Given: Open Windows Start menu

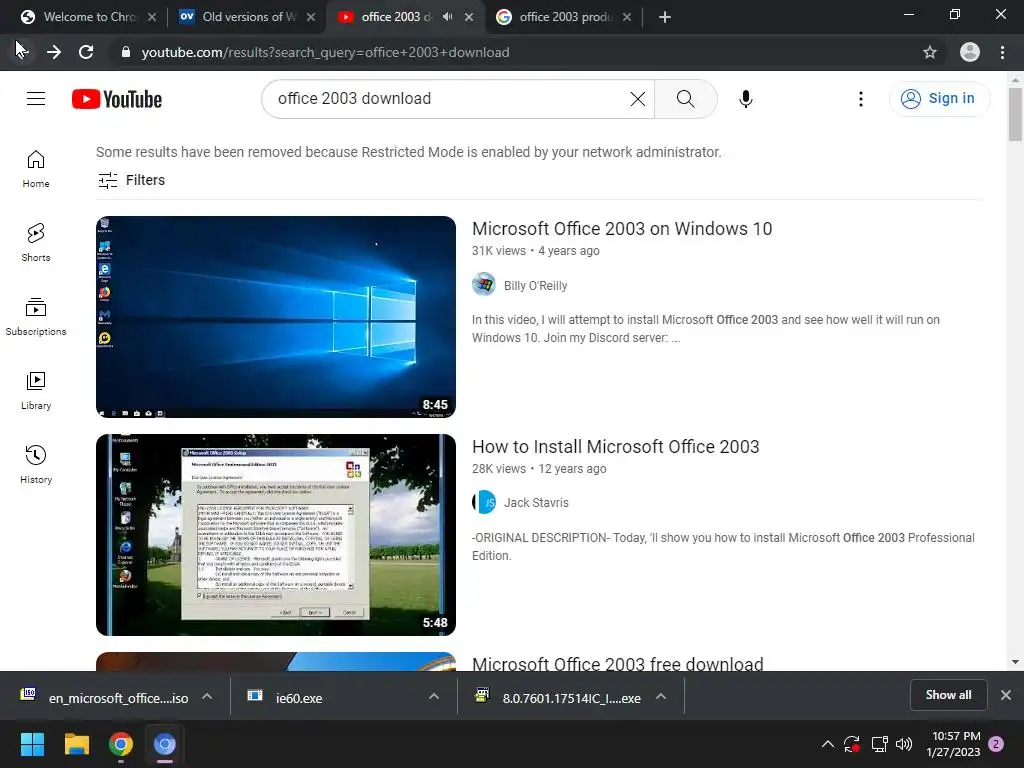Looking at the screenshot, I should (32, 744).
